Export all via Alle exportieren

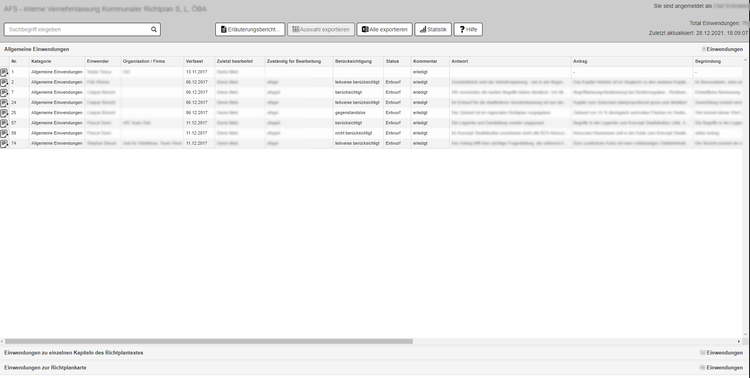tap(385, 29)
